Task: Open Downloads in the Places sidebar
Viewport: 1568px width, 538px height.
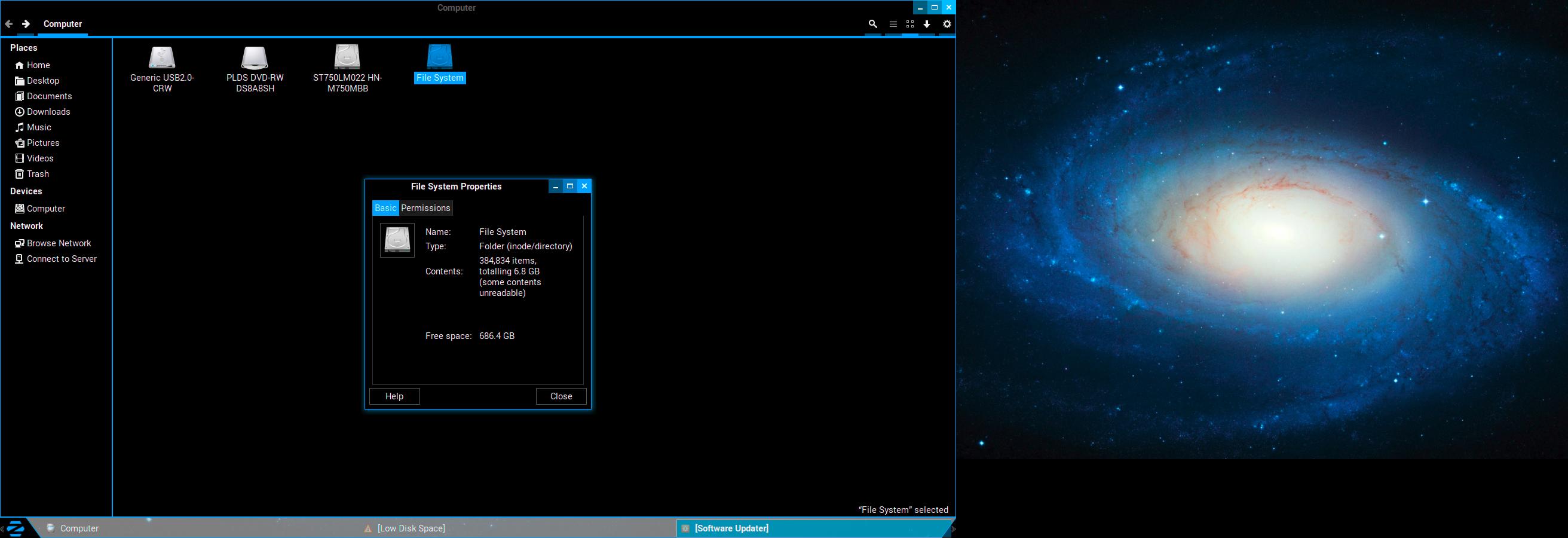Action: pyautogui.click(x=48, y=112)
